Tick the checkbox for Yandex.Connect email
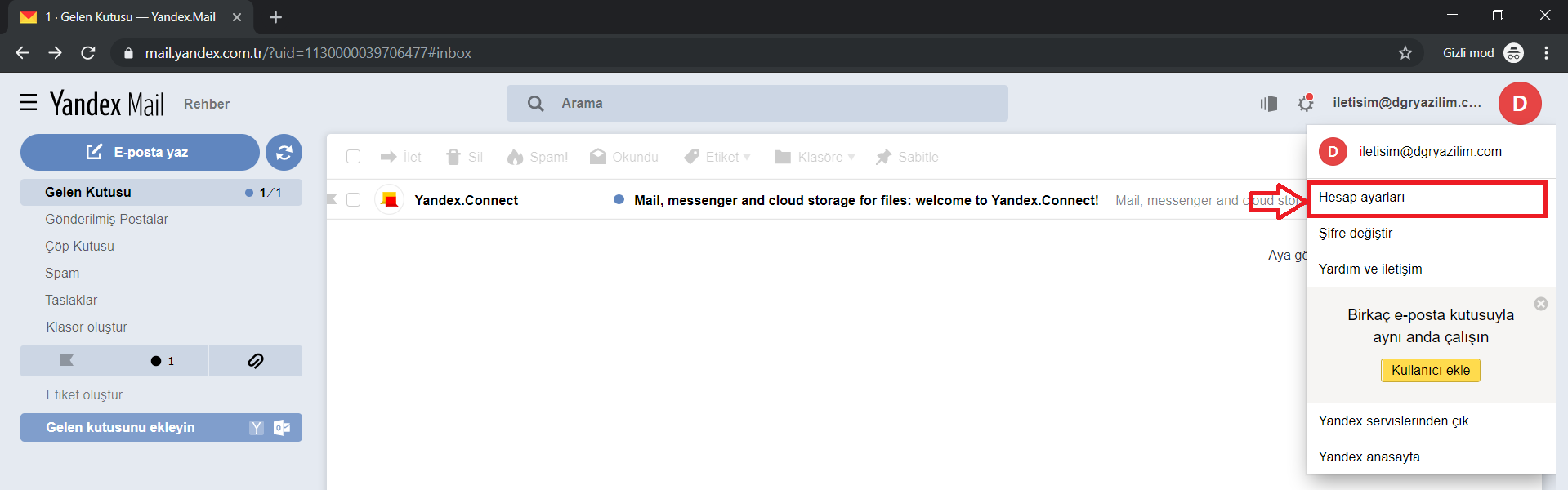This screenshot has width=1568, height=490. 353,200
